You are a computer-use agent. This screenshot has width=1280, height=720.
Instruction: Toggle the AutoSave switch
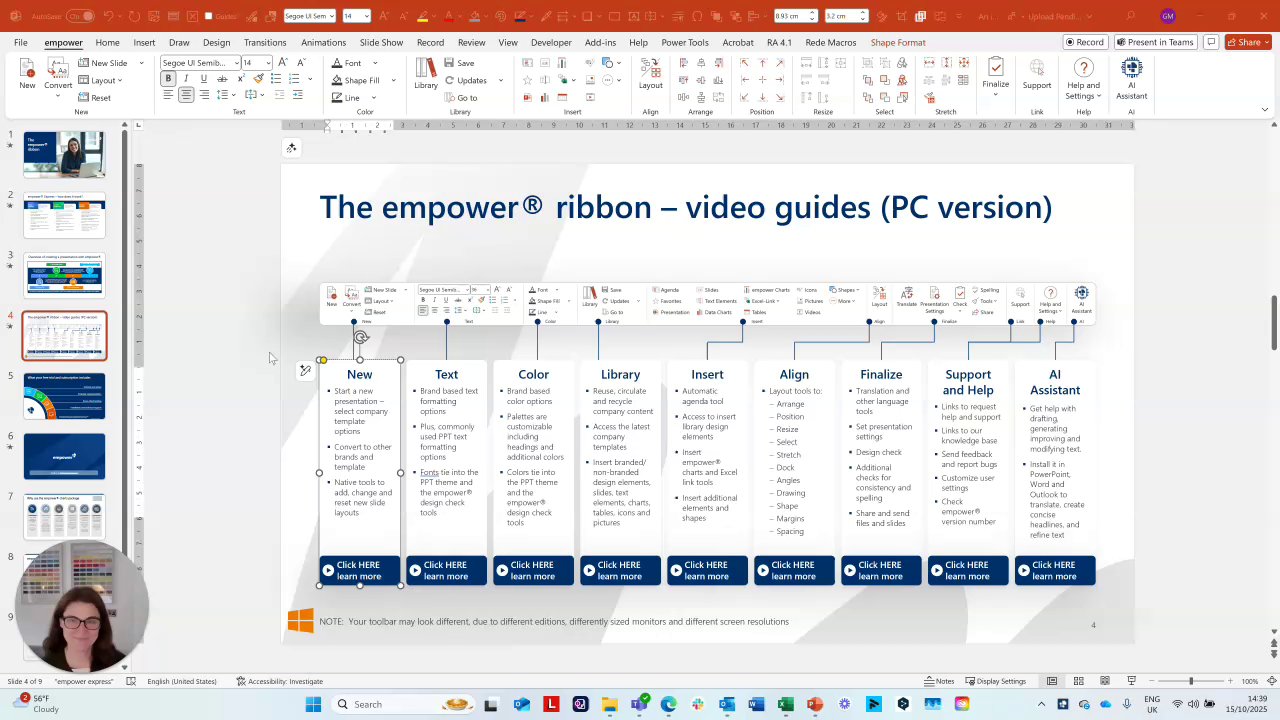coord(81,16)
